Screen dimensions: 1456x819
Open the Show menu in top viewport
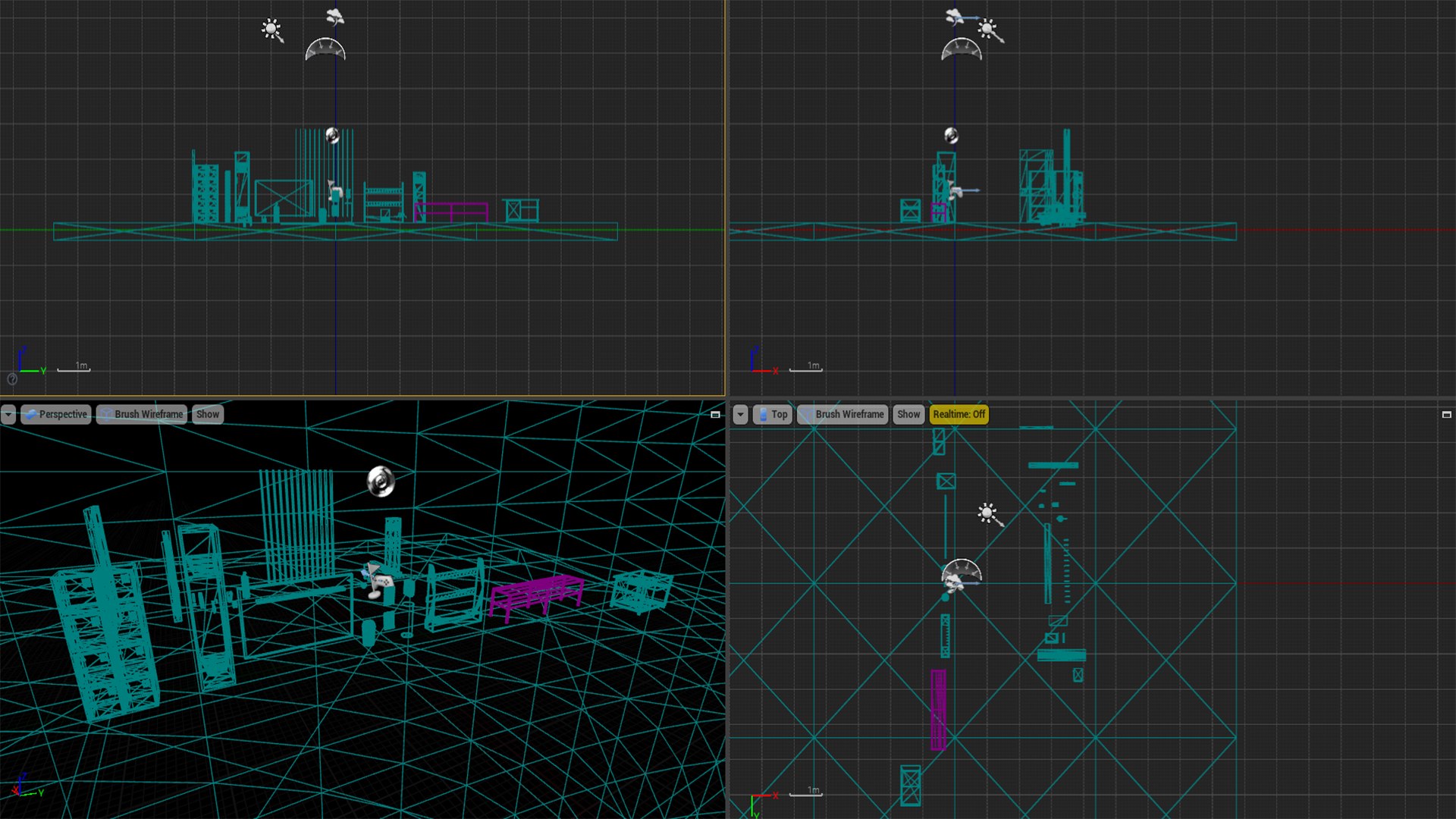pos(908,414)
